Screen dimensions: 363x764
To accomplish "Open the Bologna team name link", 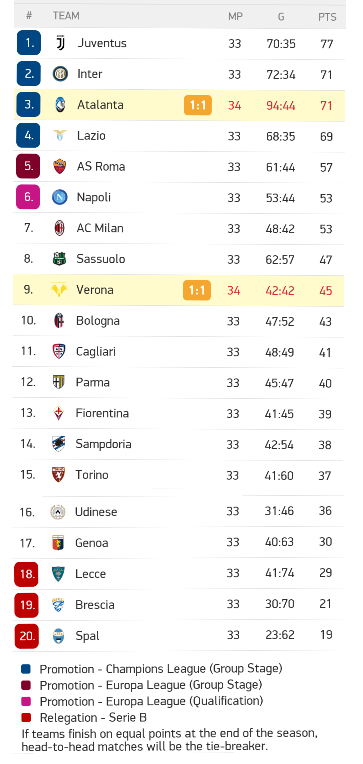I will coord(97,321).
